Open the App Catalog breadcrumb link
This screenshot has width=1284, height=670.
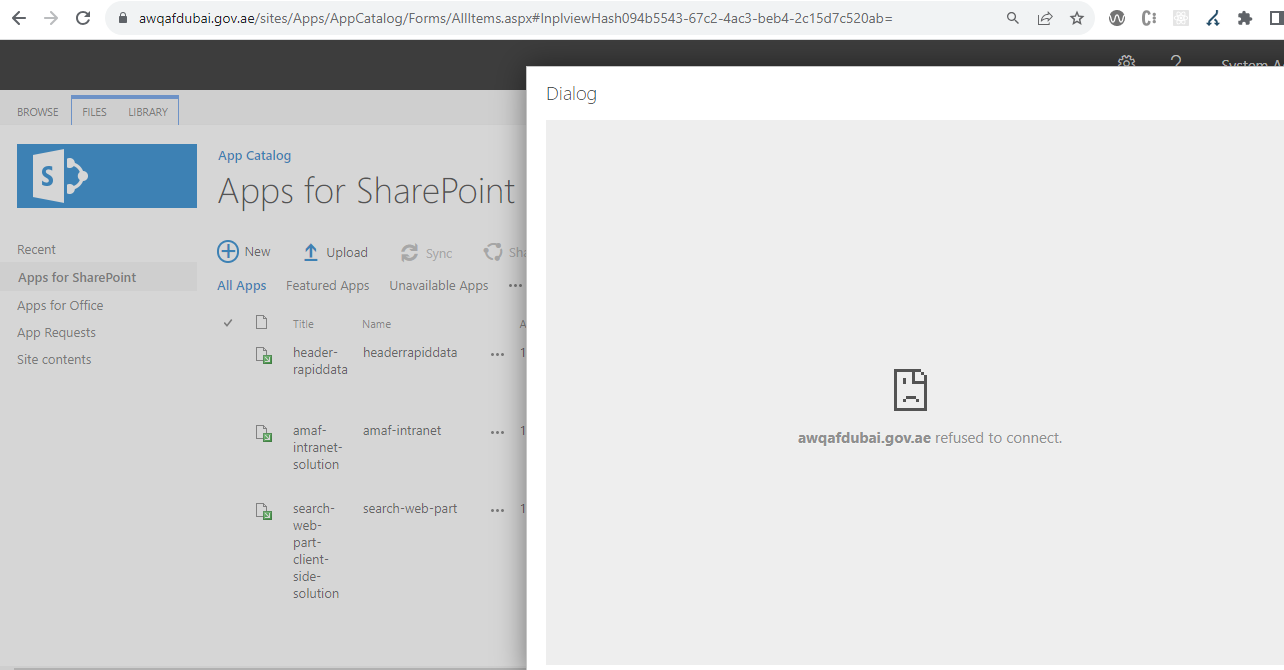pos(255,155)
